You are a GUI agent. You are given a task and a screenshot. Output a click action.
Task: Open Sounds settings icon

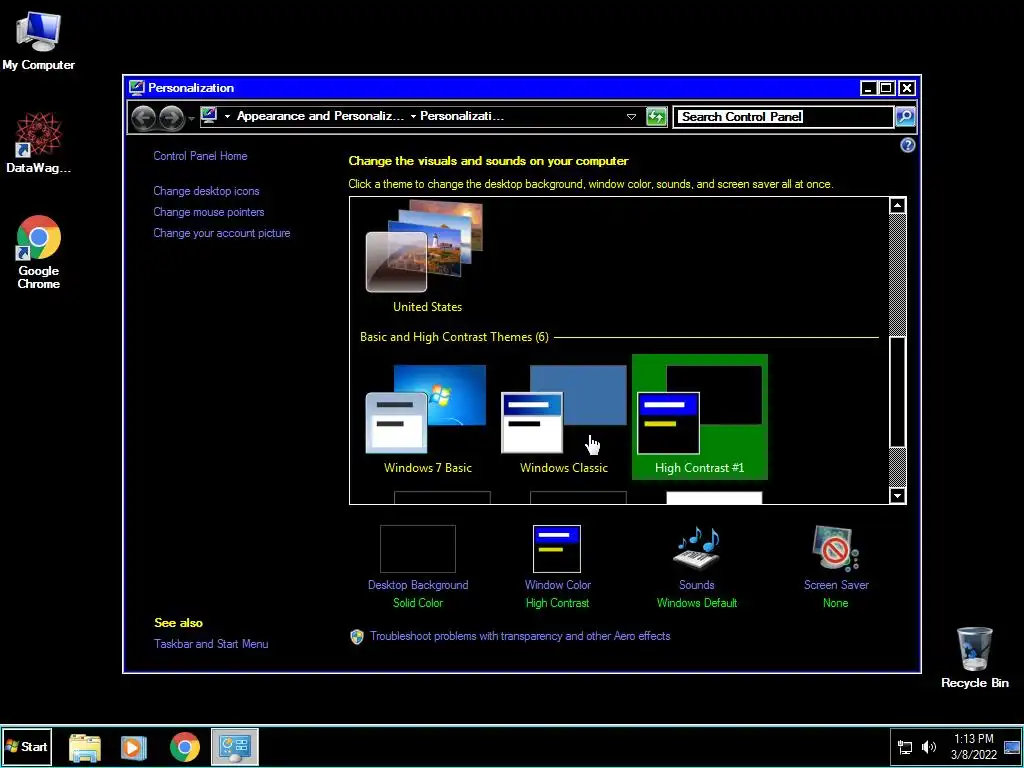pos(697,549)
